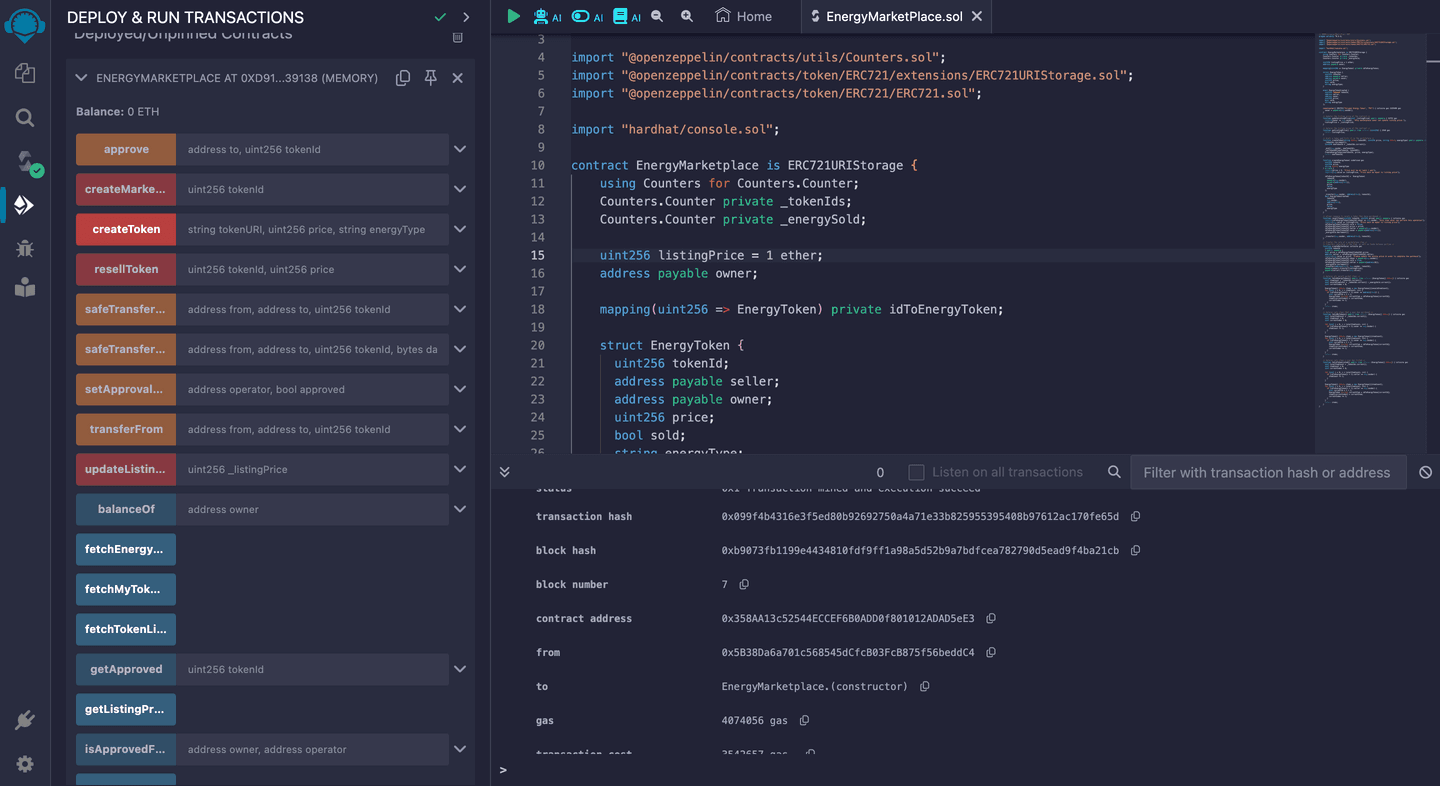The height and width of the screenshot is (786, 1440).
Task: Expand the createToken function inputs
Action: (460, 229)
